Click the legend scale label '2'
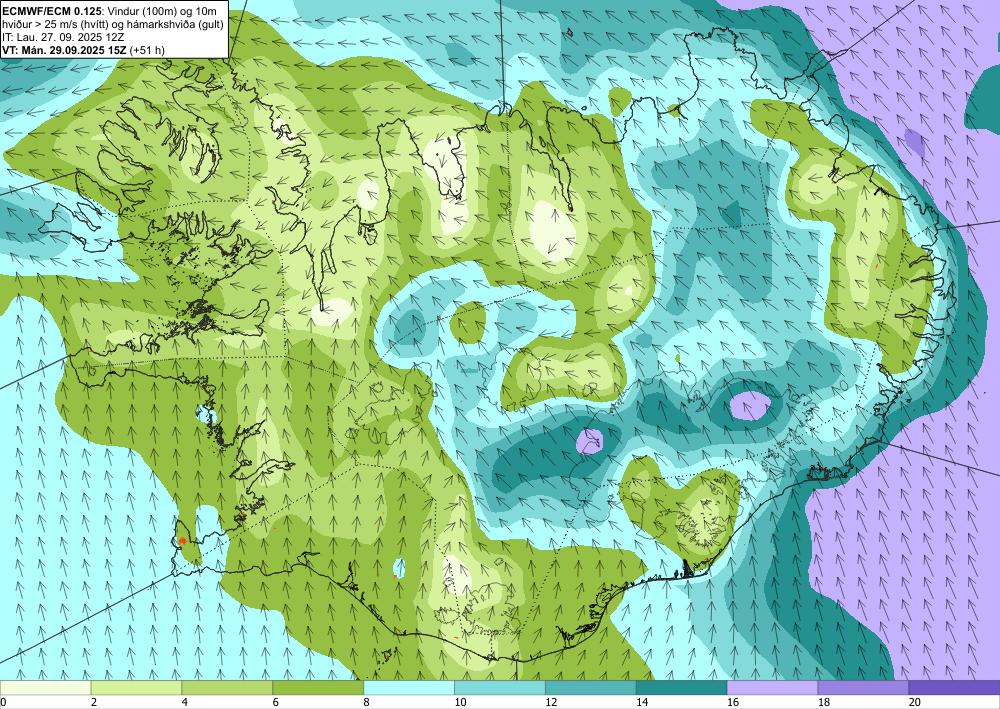This screenshot has height=709, width=1000. 94,703
